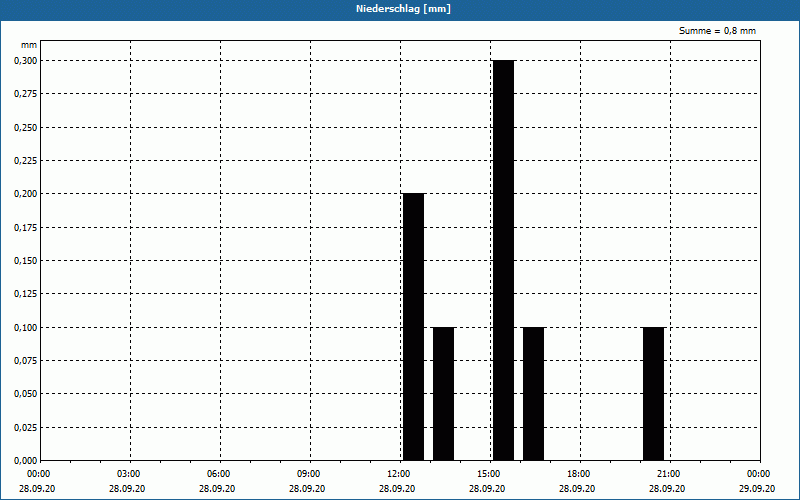The width and height of the screenshot is (800, 500).
Task: Click the 0,175 y-axis label
Action: tap(26, 228)
